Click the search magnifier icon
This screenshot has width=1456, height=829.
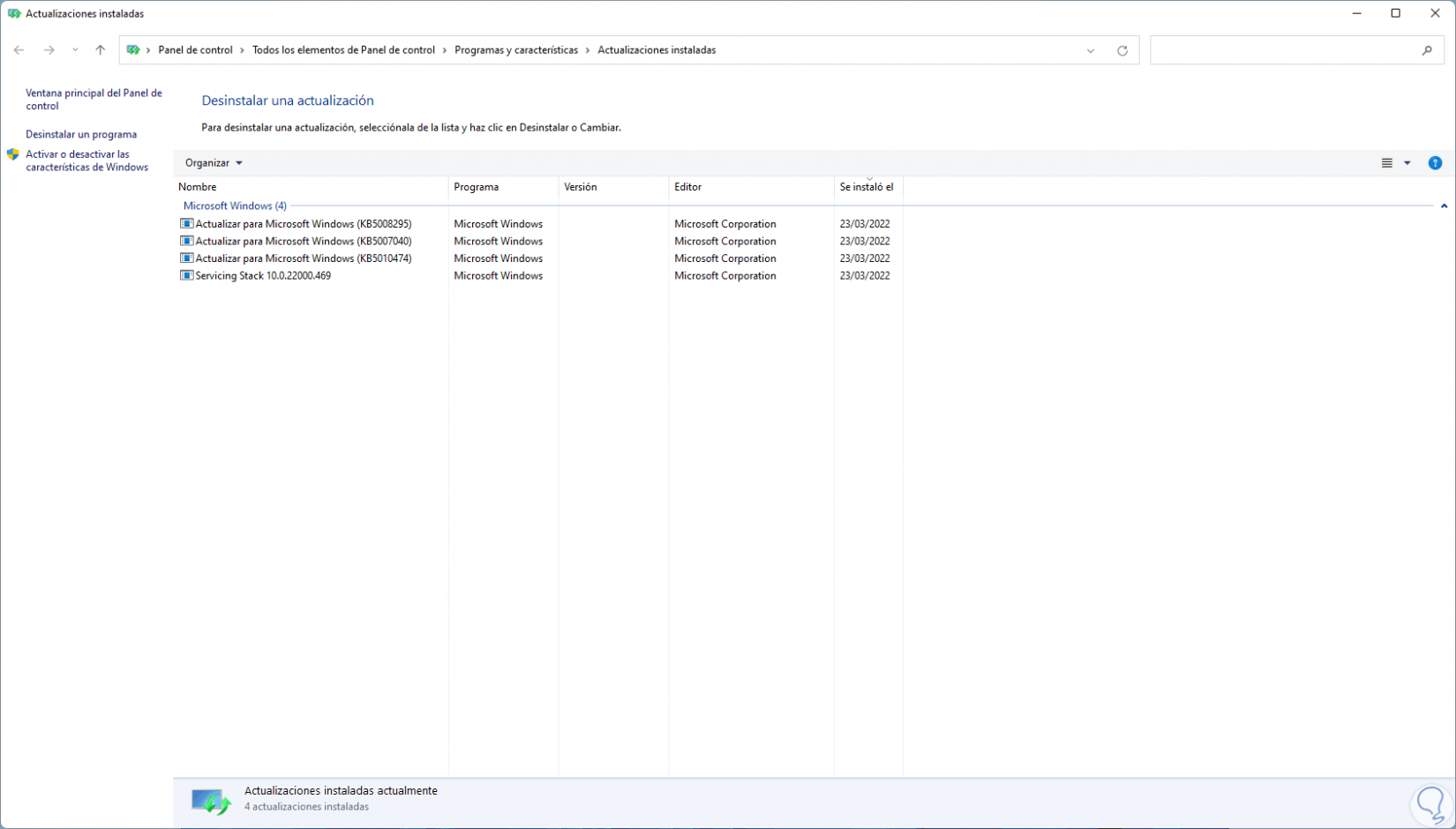click(1427, 50)
